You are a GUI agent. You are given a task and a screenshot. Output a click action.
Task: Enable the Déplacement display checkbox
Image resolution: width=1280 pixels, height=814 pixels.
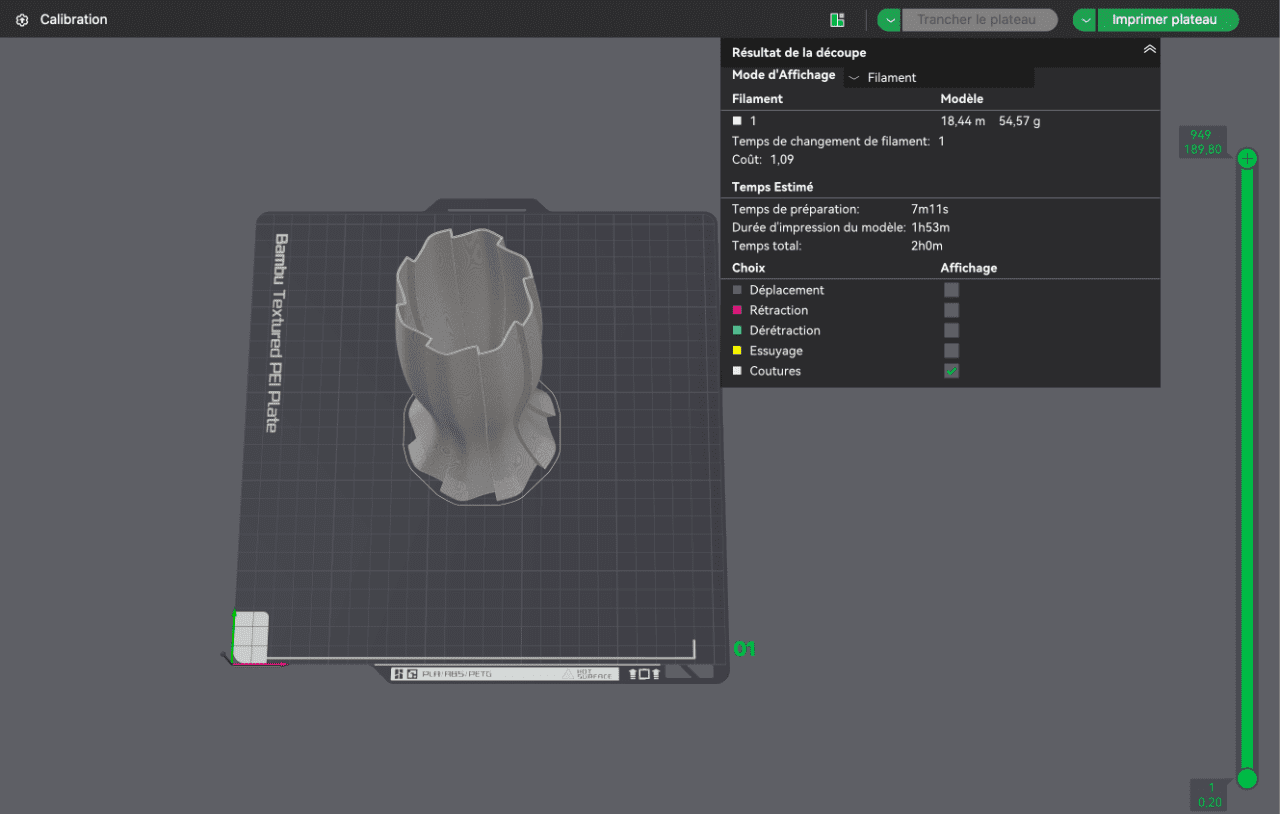click(x=951, y=290)
